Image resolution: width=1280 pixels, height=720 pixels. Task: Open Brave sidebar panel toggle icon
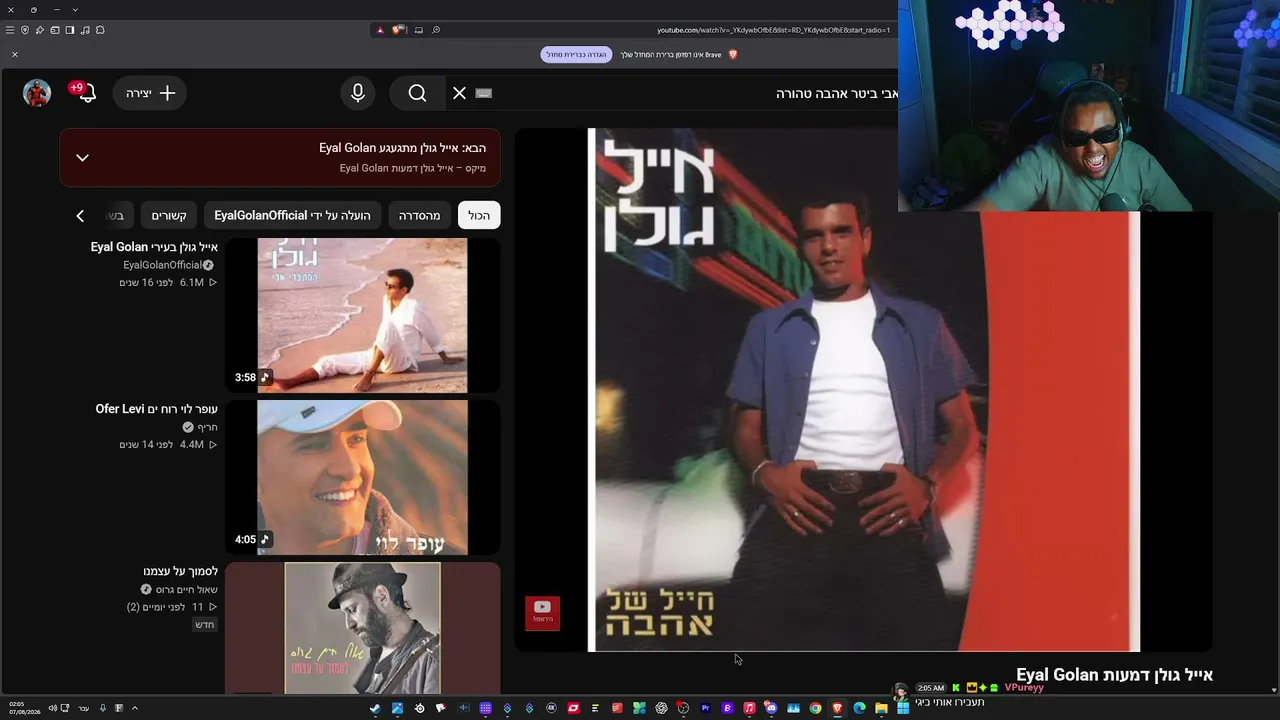click(69, 30)
